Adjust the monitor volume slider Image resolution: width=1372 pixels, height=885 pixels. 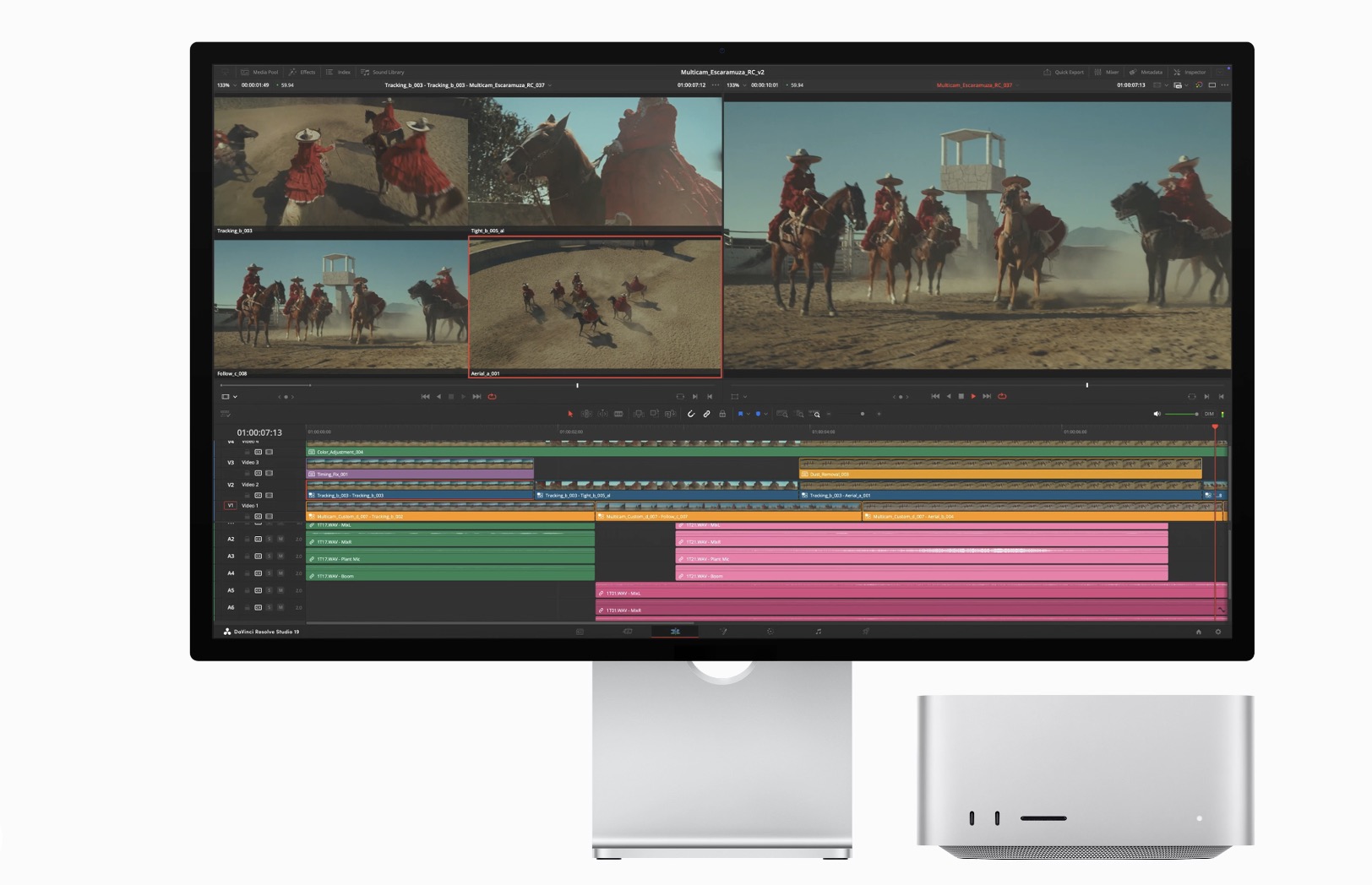(x=1181, y=414)
